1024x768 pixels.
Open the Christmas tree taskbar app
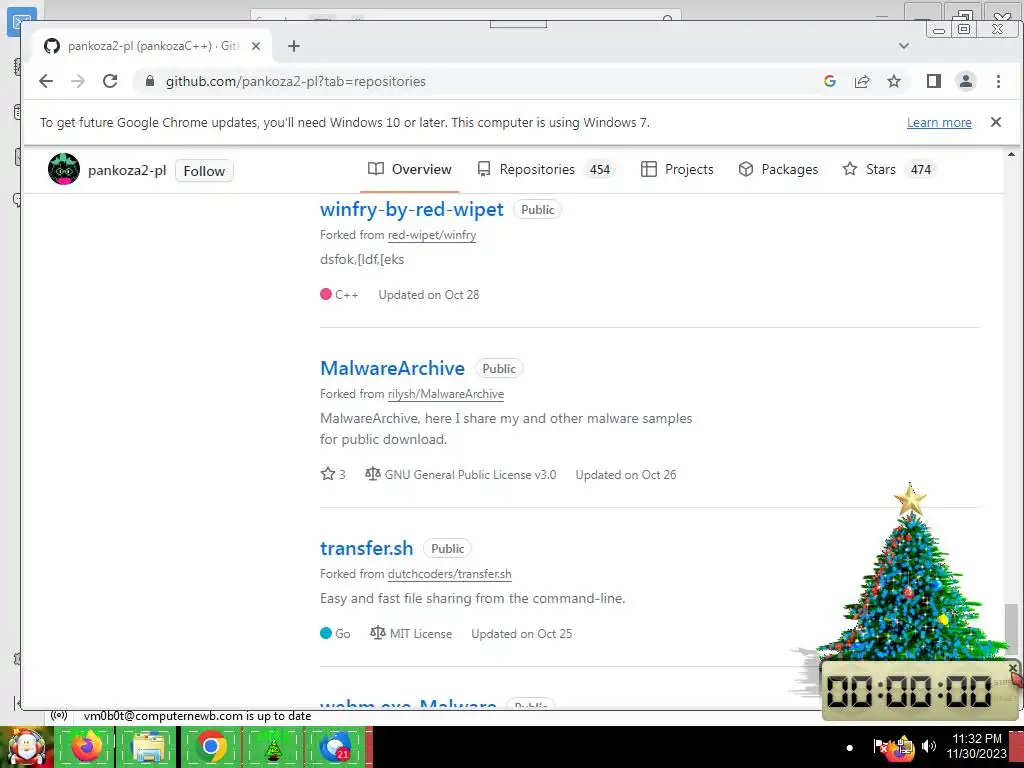coord(273,746)
